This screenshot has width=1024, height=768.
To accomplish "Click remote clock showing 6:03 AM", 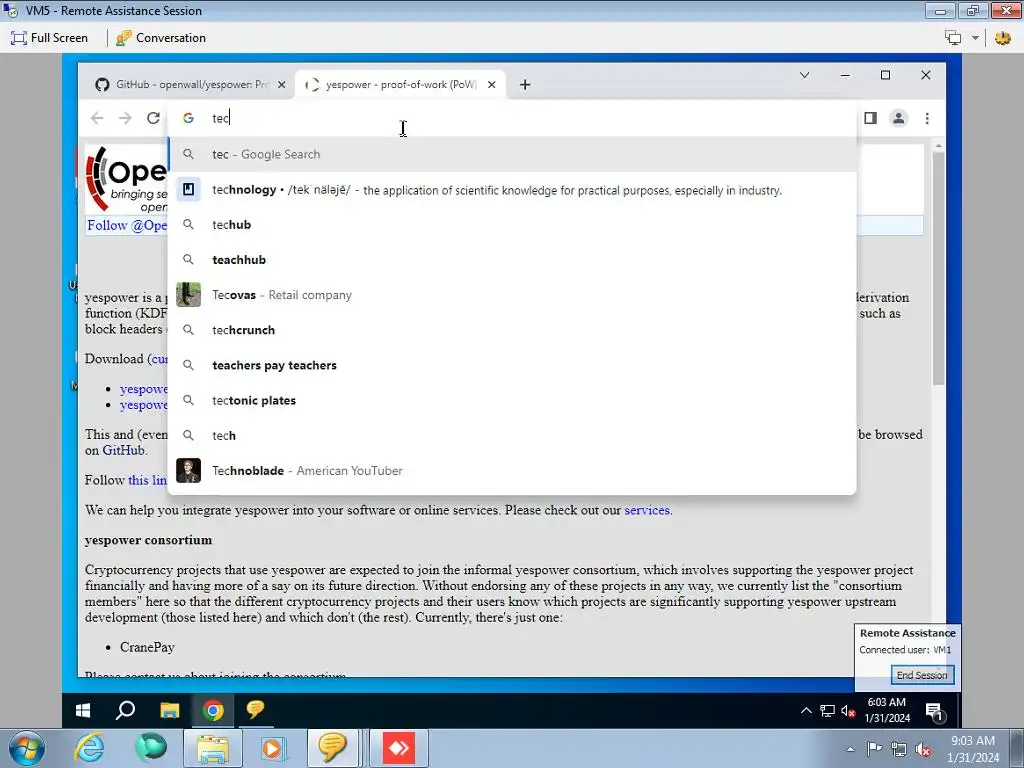I will click(x=887, y=710).
